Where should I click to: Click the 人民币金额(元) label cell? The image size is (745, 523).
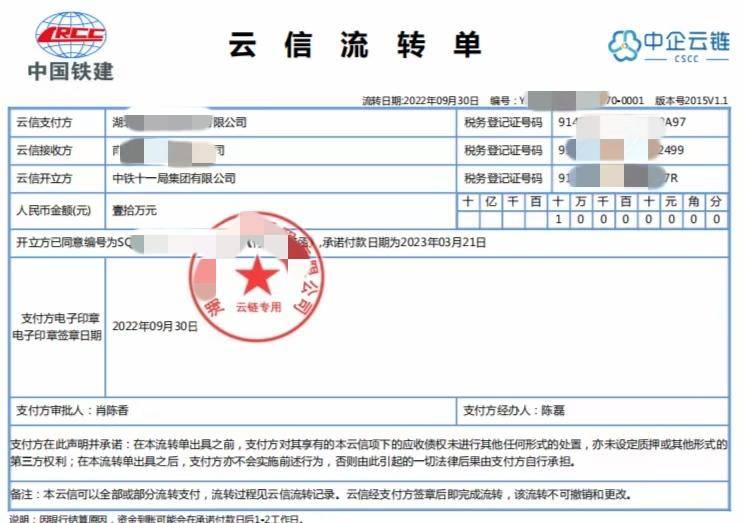tap(57, 210)
